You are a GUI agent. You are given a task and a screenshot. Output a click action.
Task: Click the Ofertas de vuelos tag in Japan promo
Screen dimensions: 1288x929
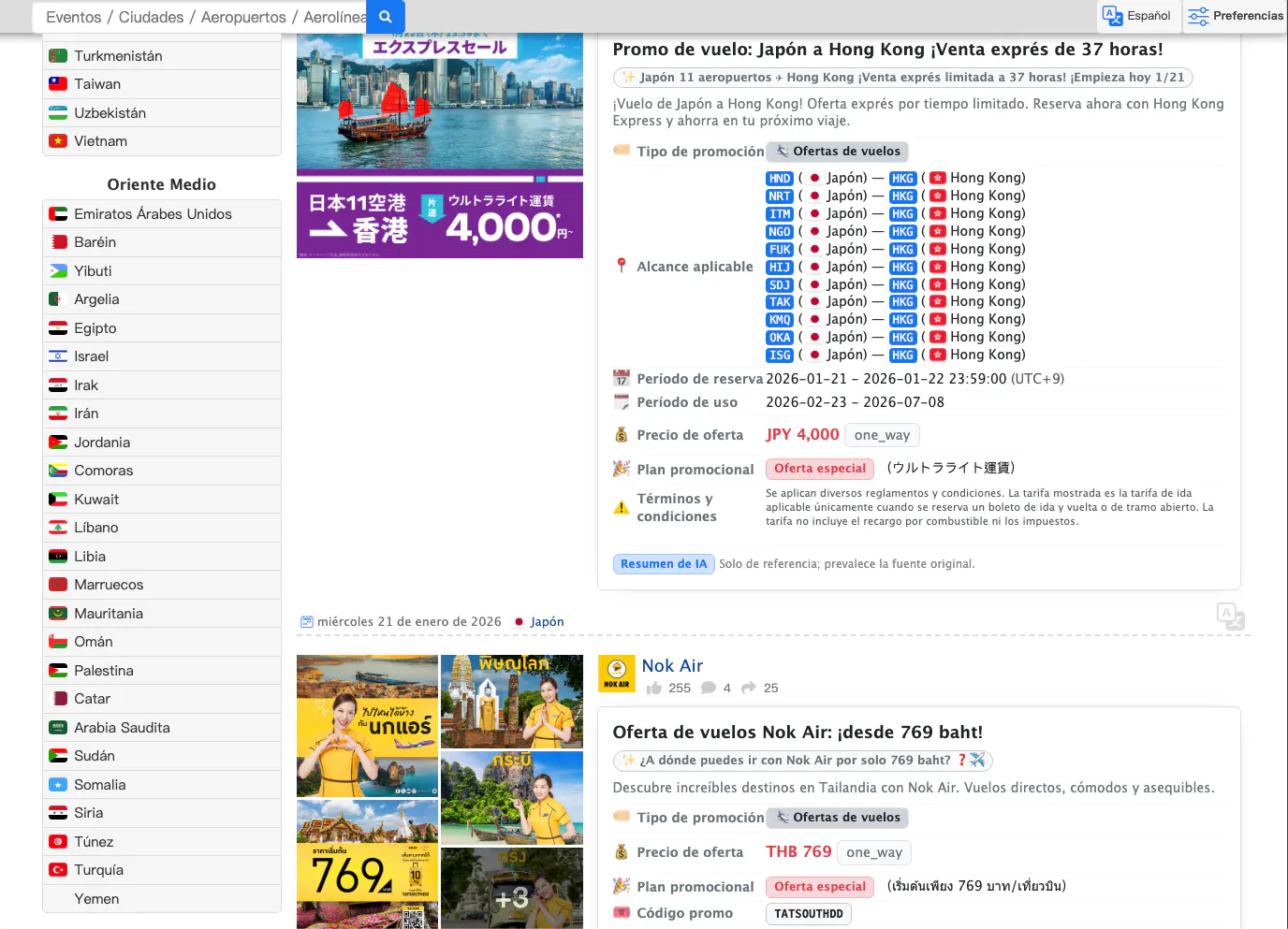(837, 152)
